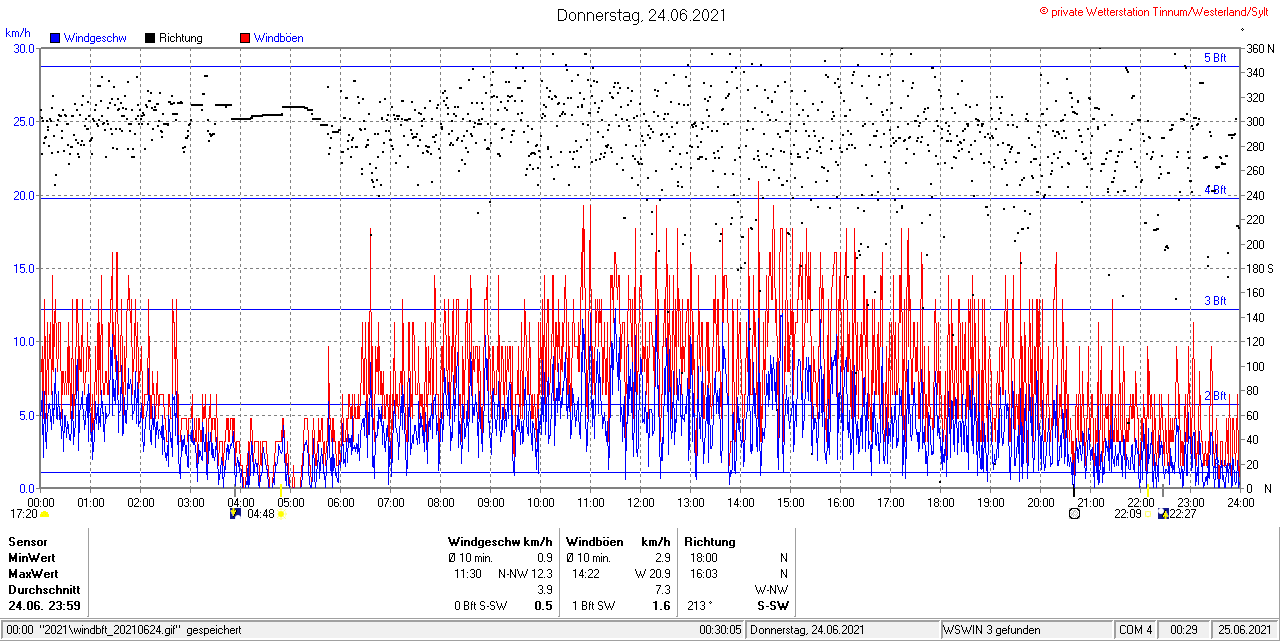Click the MinWert row label
The width and height of the screenshot is (1280, 641).
pos(32,558)
